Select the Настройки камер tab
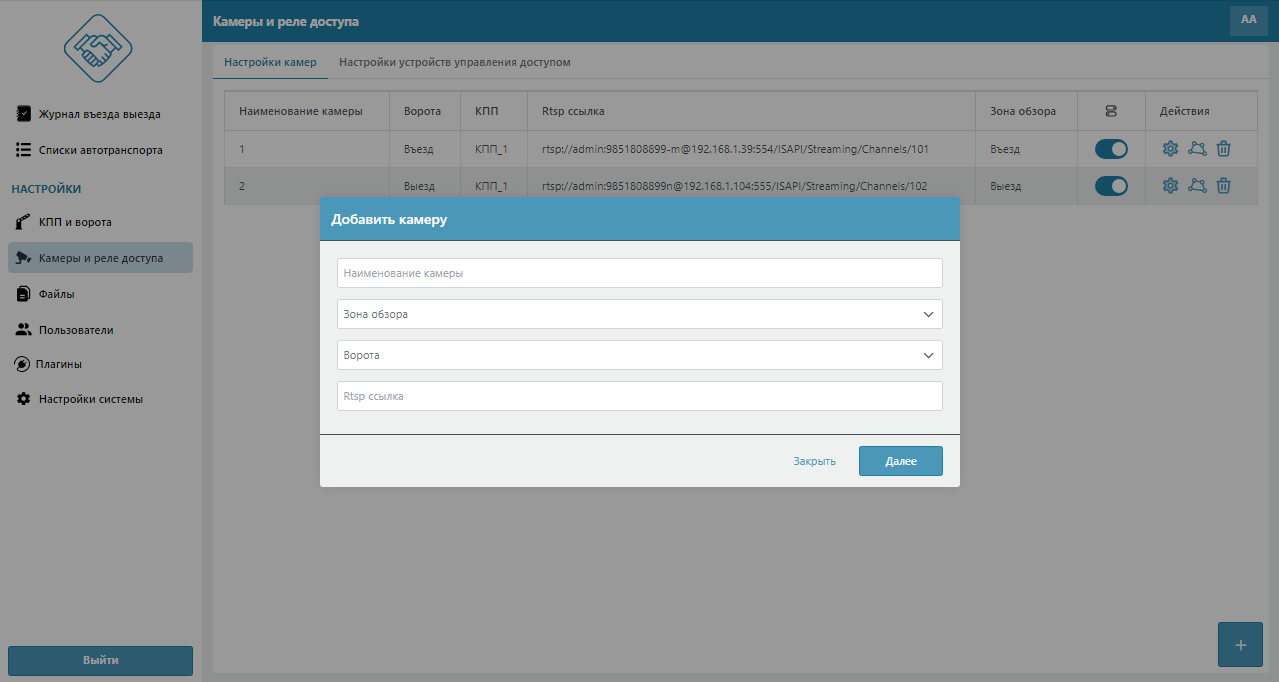This screenshot has width=1279, height=682. [x=270, y=62]
